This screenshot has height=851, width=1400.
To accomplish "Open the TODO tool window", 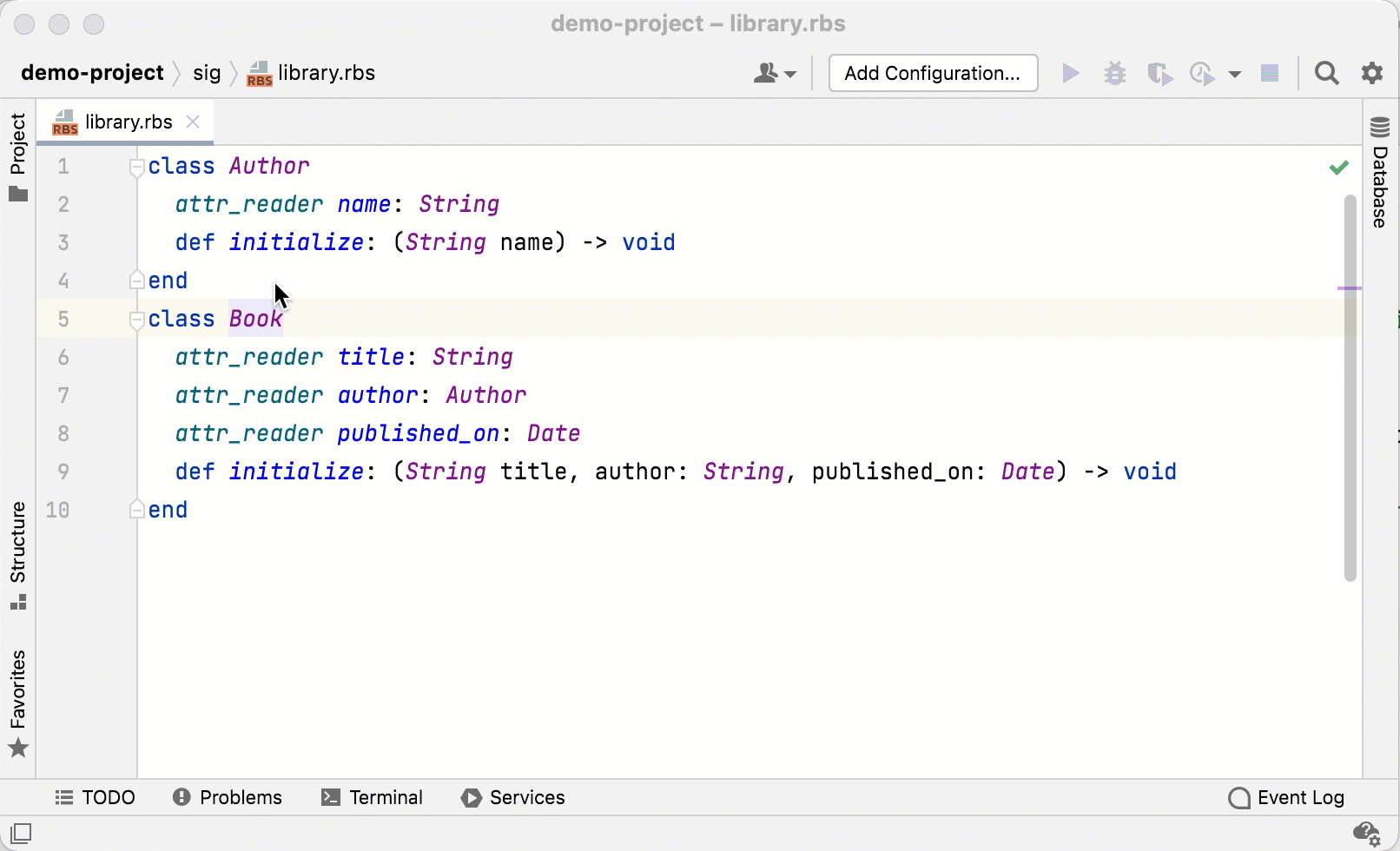I will [96, 797].
